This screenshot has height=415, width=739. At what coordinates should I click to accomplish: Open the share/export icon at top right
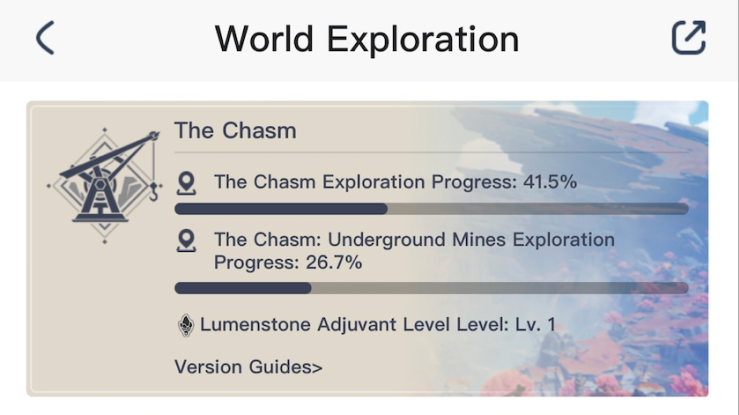point(689,37)
